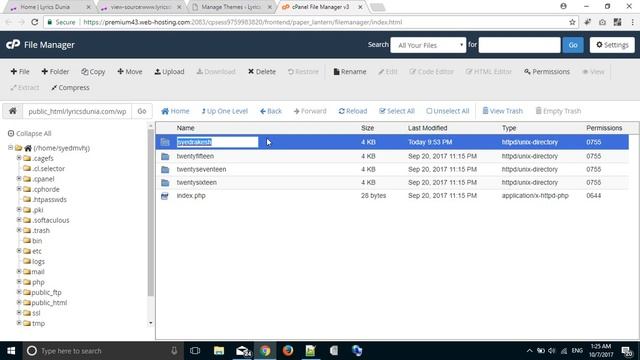The image size is (640, 360).
Task: Click the Download toolbar button
Action: coord(216,71)
